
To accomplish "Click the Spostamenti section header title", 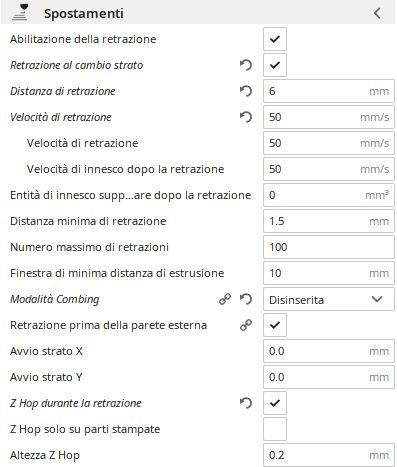I will [x=84, y=14].
